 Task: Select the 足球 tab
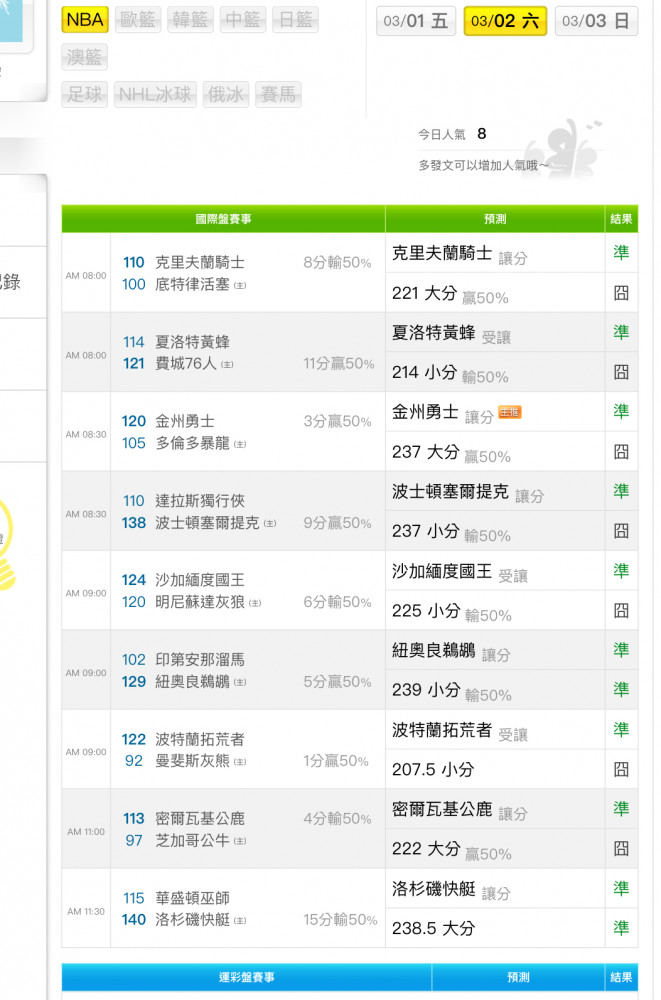tap(85, 94)
